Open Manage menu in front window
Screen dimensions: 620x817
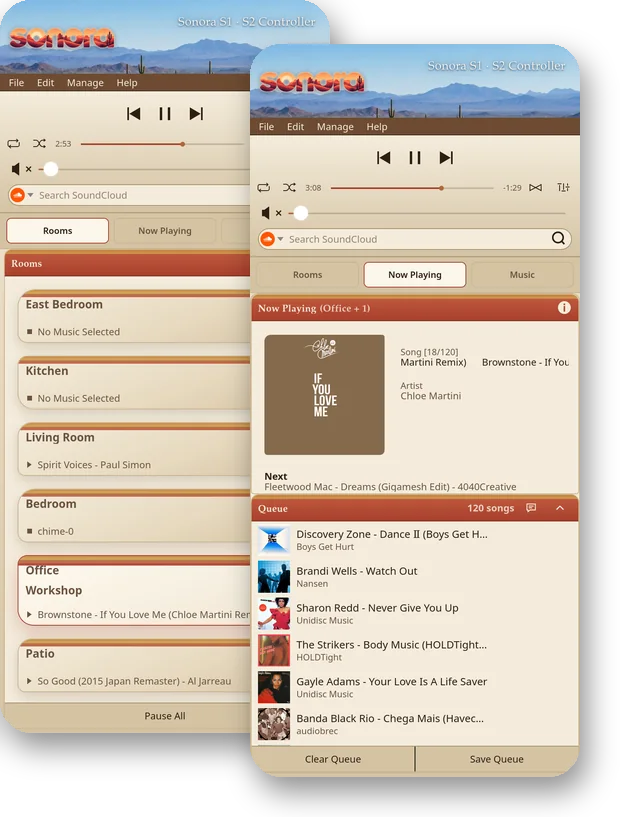(335, 127)
